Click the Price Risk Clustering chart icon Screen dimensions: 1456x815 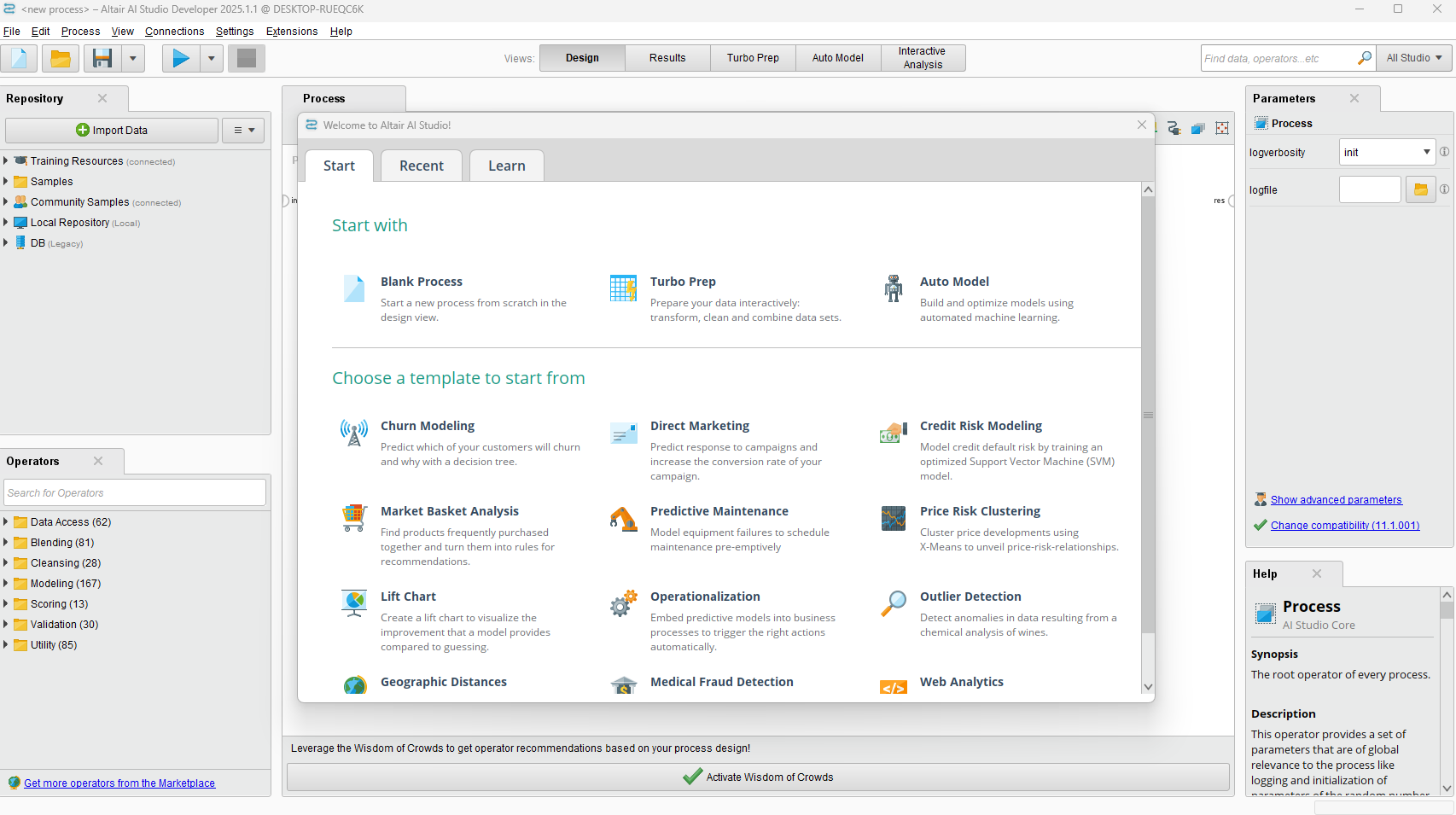(x=894, y=518)
